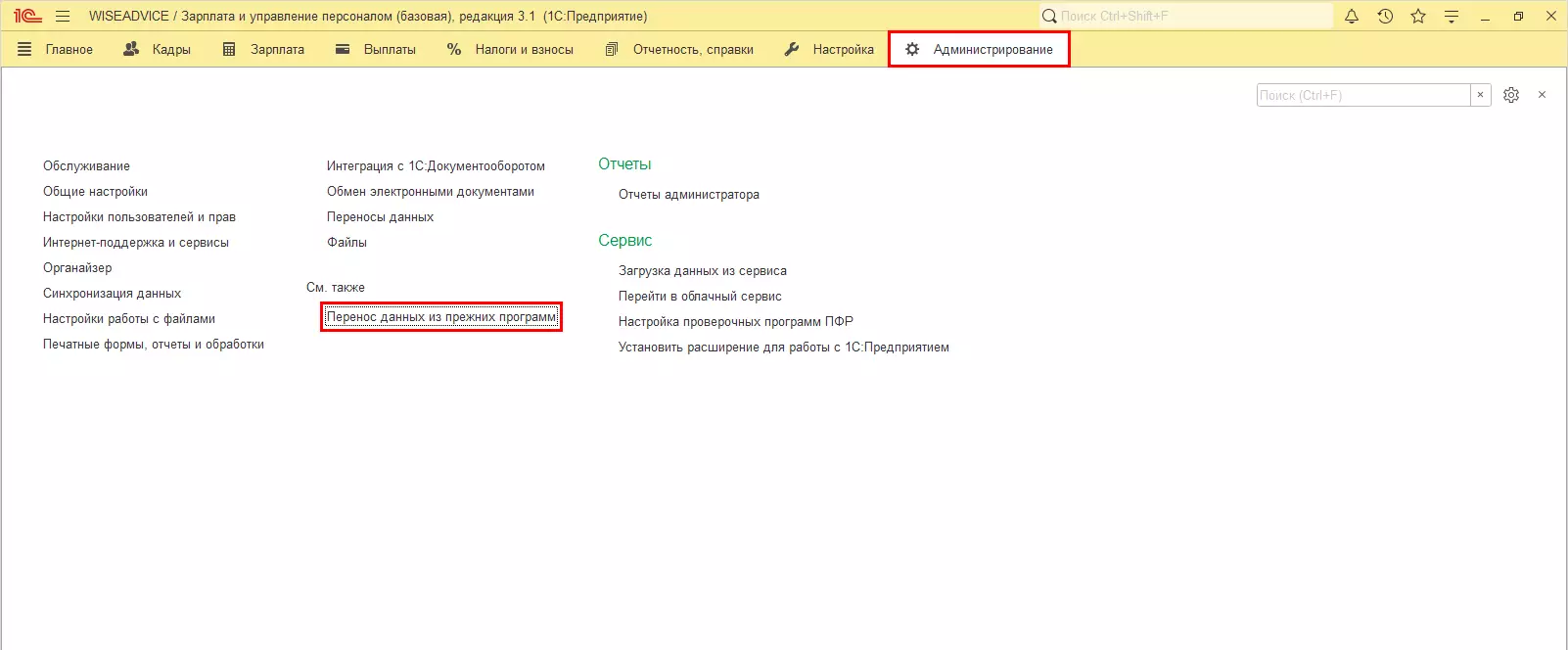Open Настройка проверочных программ ПФР

tap(736, 322)
